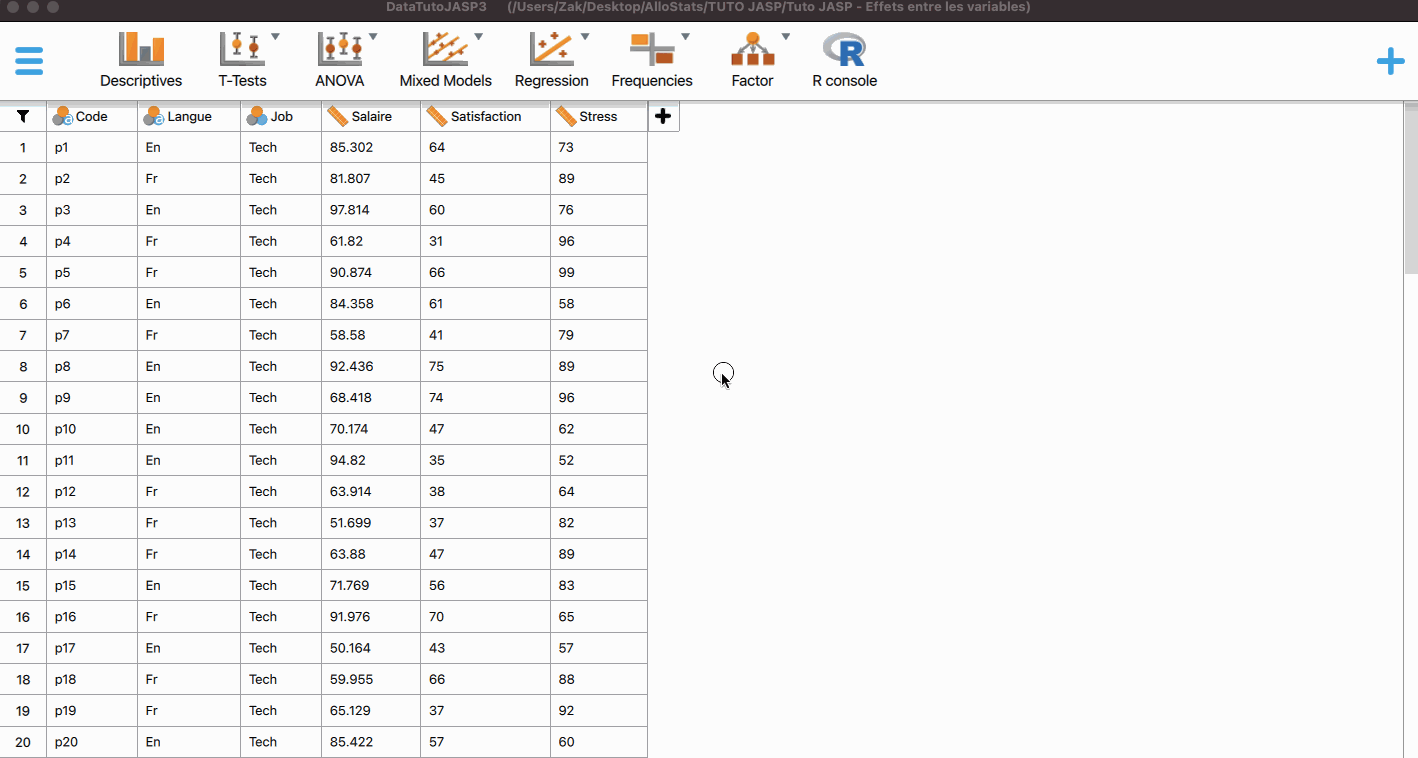Select the salary cell 61.82
The width and height of the screenshot is (1418, 758).
371,241
